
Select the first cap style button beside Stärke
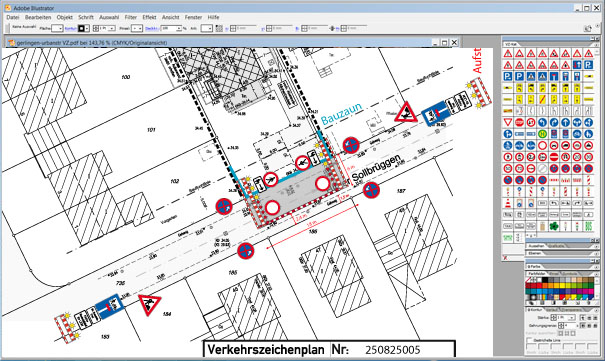click(583, 318)
